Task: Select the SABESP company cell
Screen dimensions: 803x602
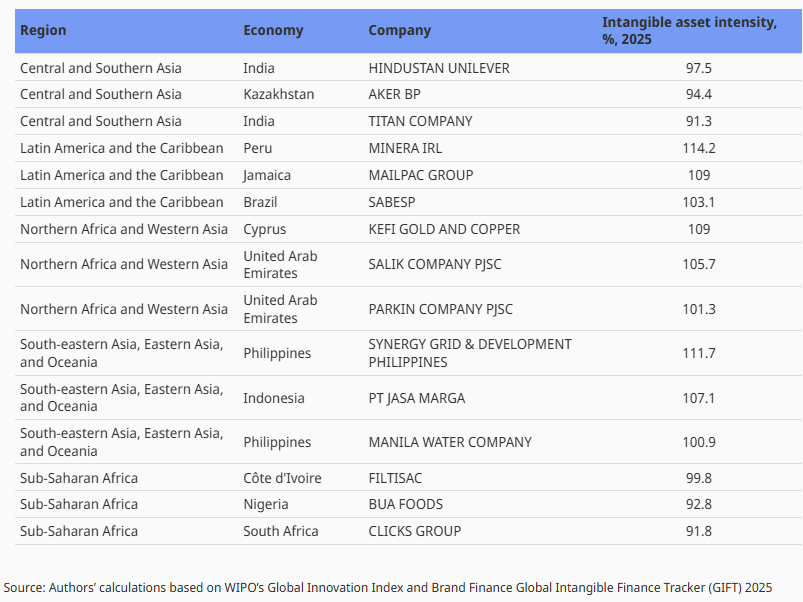Action: 392,202
